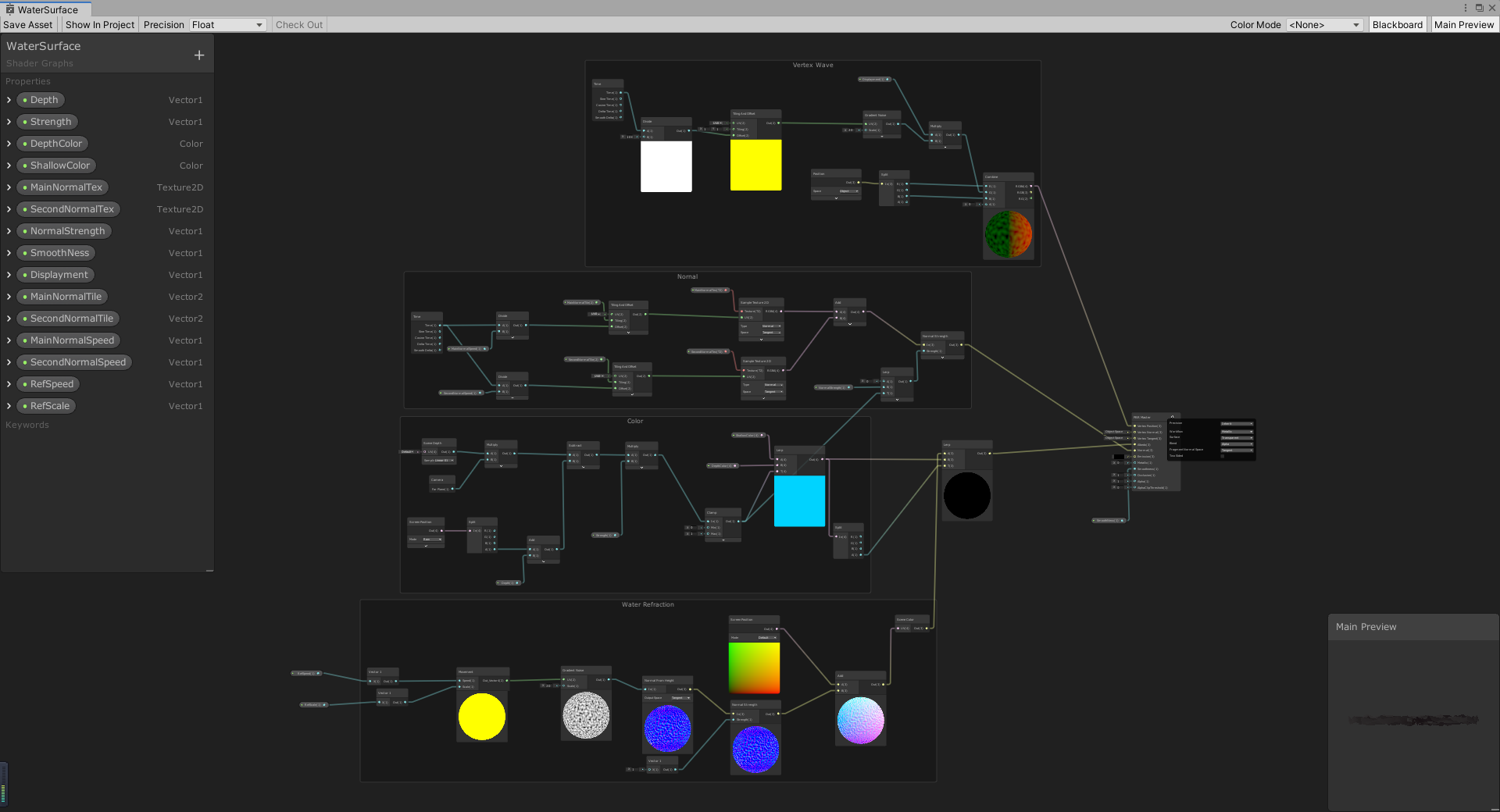Screen dimensions: 1500x812
Task: Expand the MainNormalTex property
Action: (9, 187)
